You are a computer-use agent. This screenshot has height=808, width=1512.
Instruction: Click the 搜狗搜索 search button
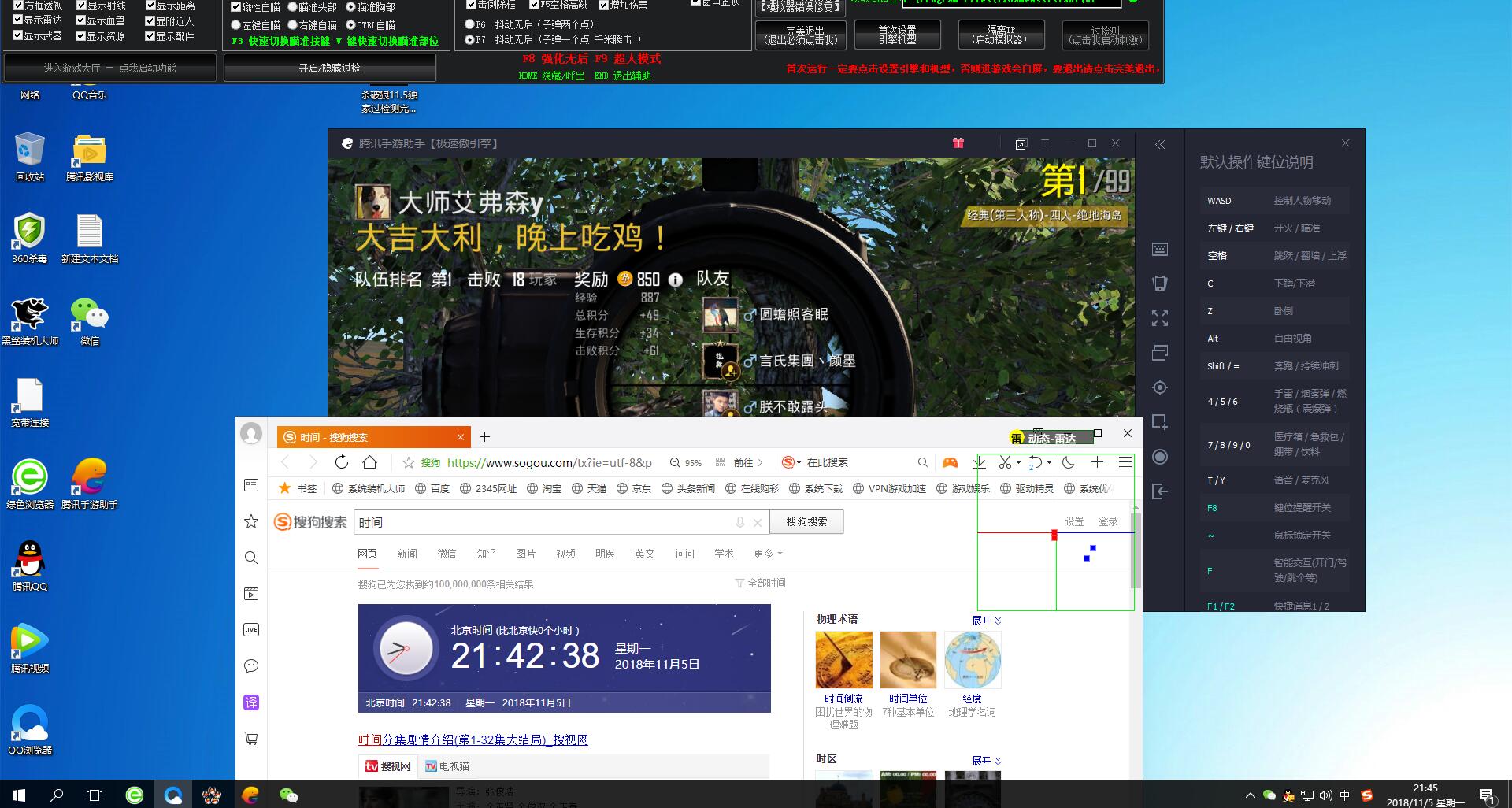click(x=806, y=521)
